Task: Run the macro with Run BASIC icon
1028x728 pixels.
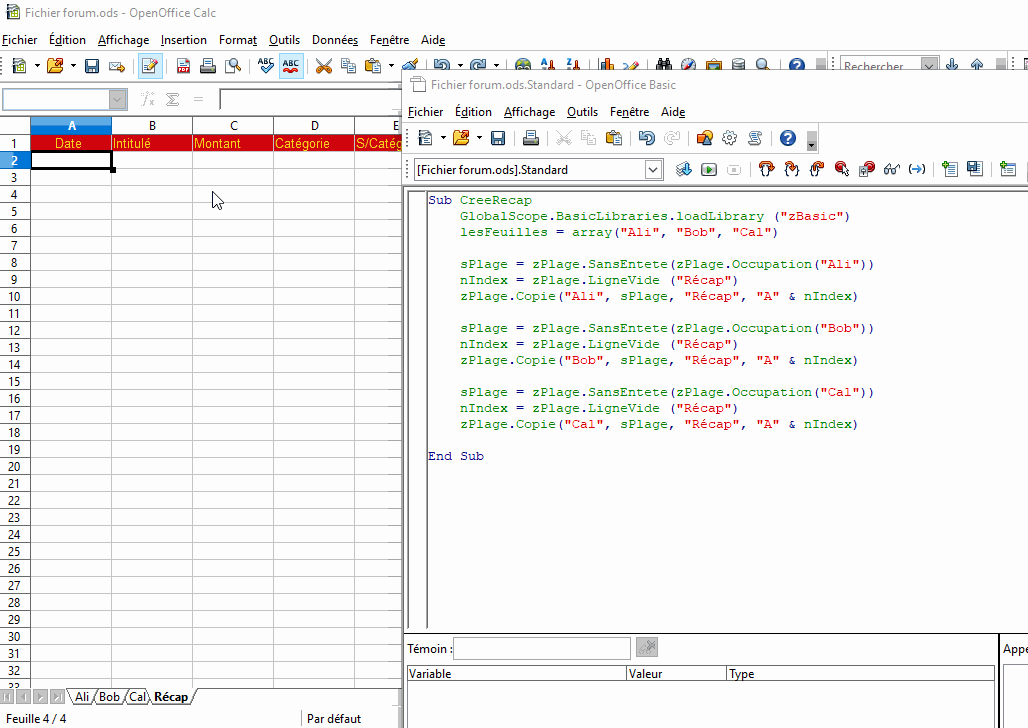Action: 709,170
